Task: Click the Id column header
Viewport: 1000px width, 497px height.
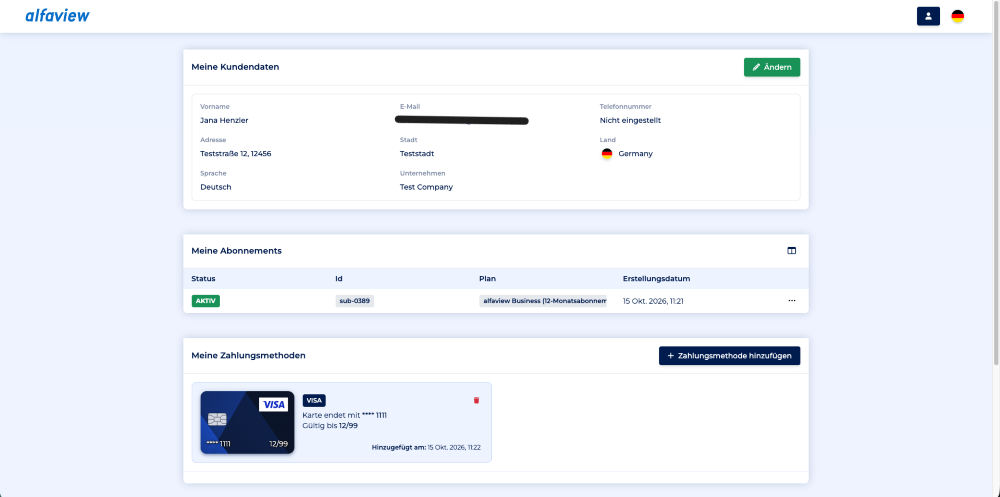Action: (x=339, y=279)
